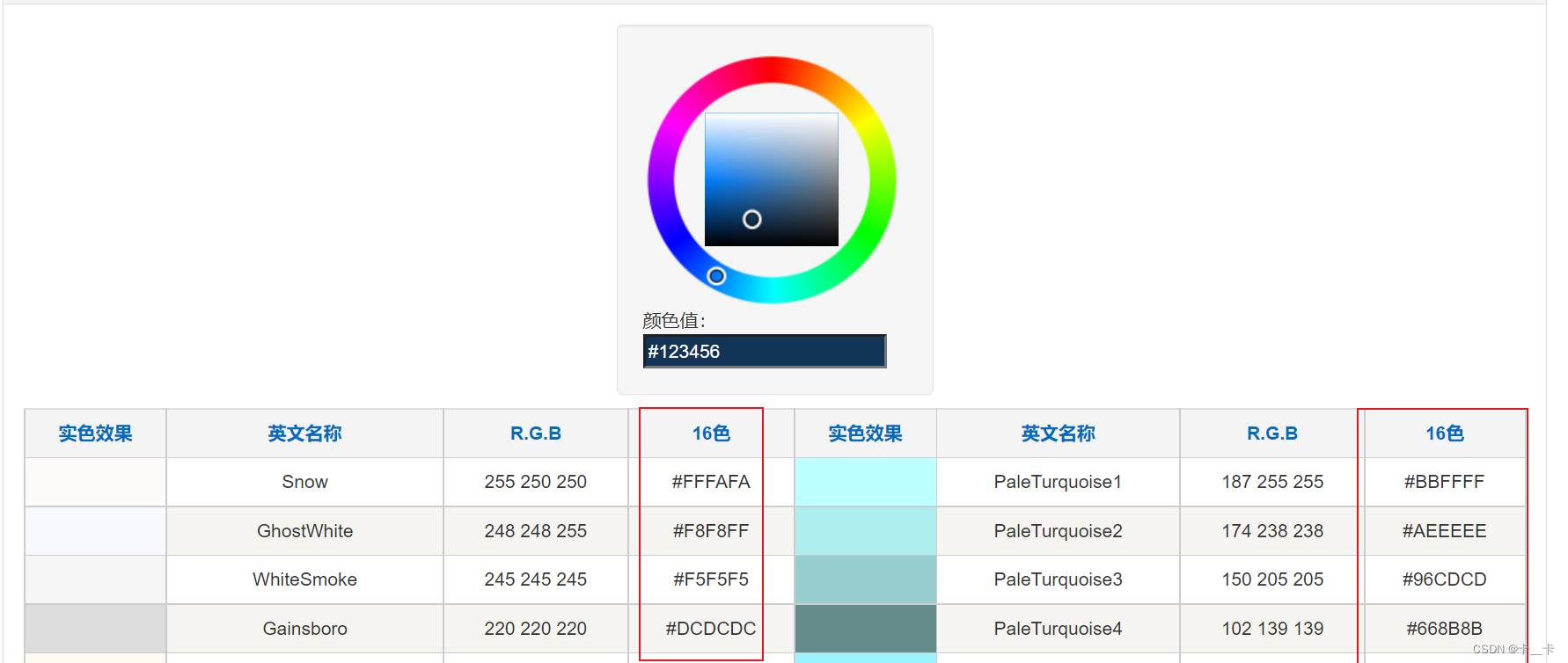The width and height of the screenshot is (1568, 663).
Task: Click the name cell 'PaleTurquoise3'
Action: click(x=1058, y=579)
